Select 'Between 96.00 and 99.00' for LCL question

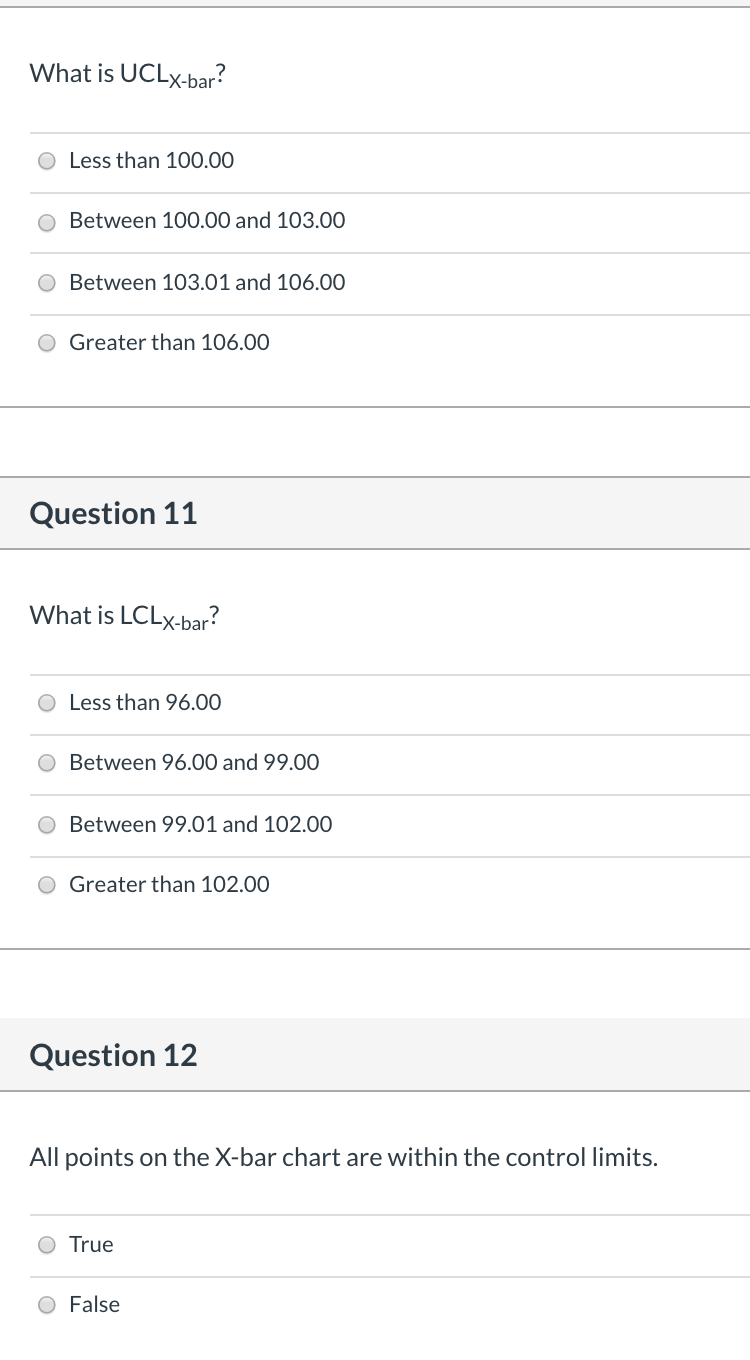(46, 763)
